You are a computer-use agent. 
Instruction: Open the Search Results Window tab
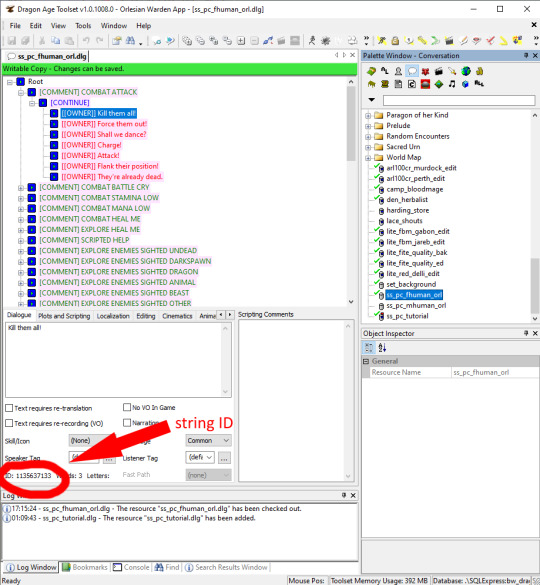(227, 567)
